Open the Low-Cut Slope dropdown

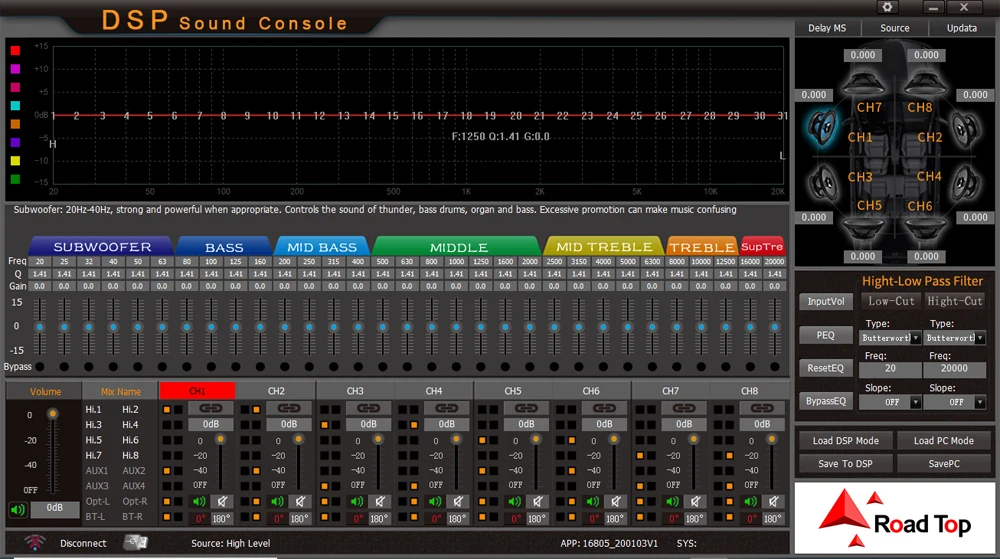(891, 402)
